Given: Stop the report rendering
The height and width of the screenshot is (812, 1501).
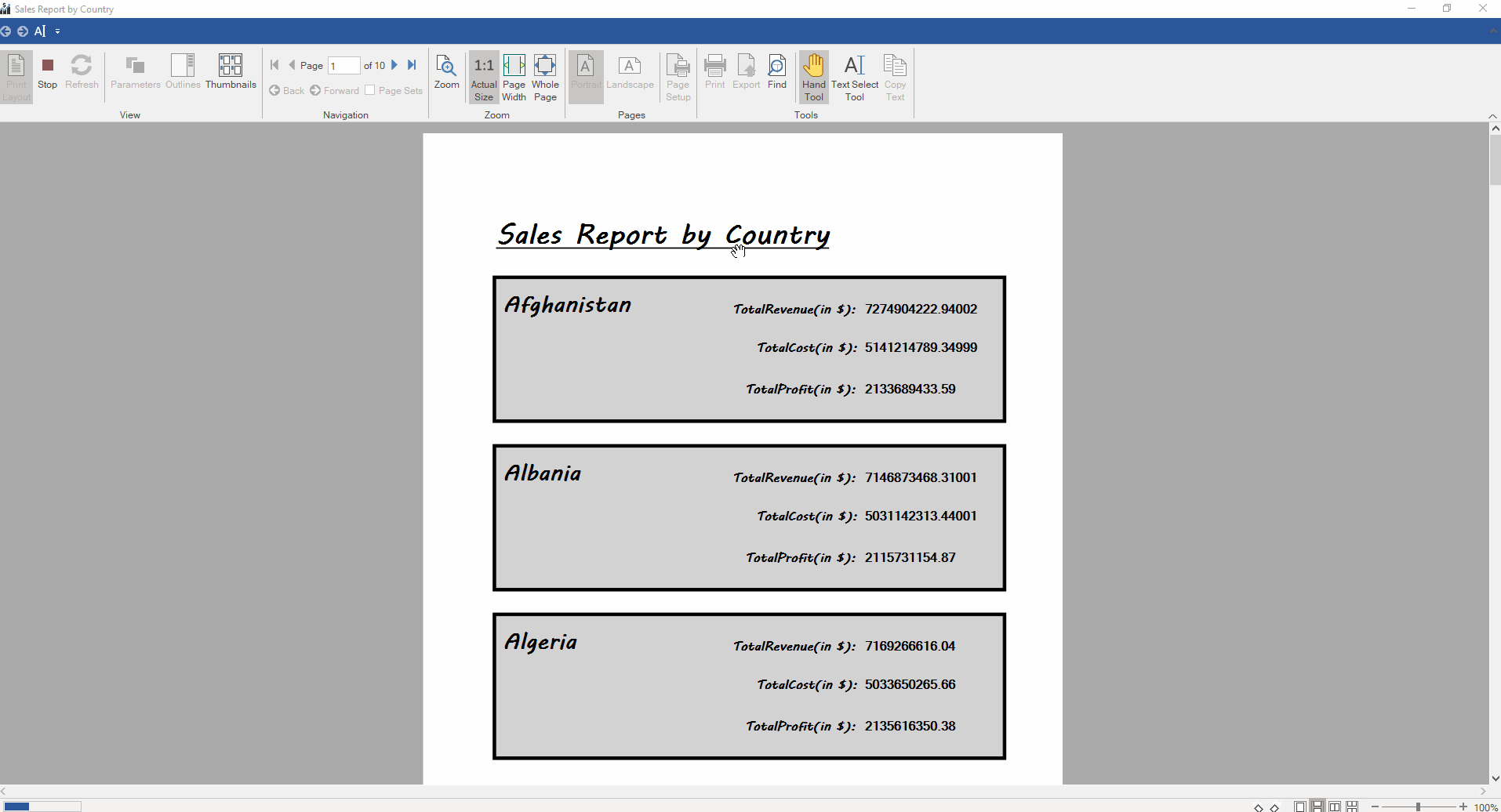Looking at the screenshot, I should pos(47,73).
